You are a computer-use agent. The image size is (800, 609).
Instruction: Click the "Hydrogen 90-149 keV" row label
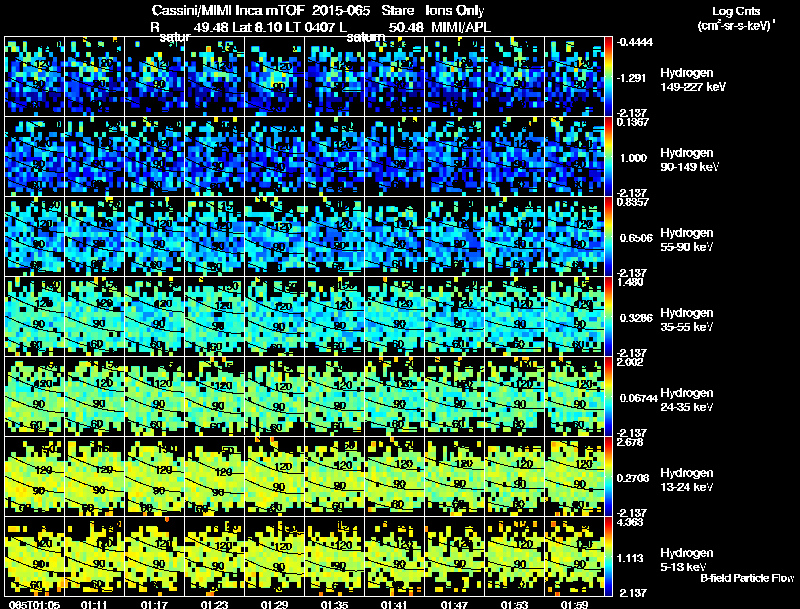(x=689, y=160)
